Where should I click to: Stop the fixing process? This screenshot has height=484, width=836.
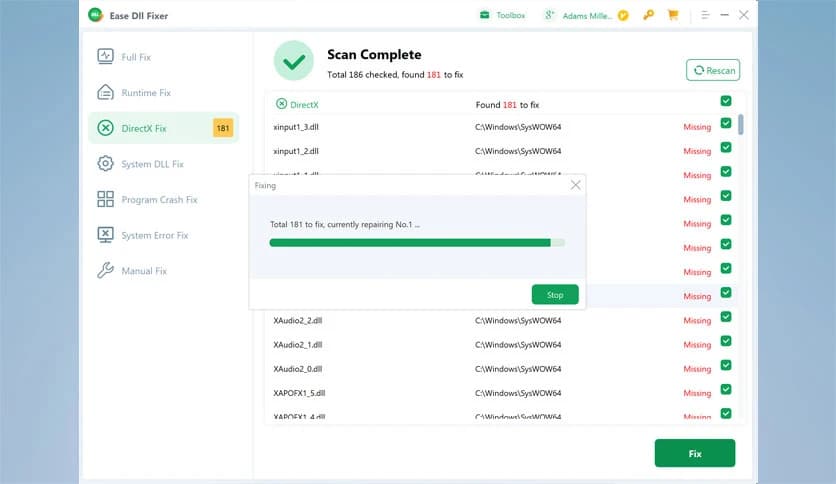point(555,295)
